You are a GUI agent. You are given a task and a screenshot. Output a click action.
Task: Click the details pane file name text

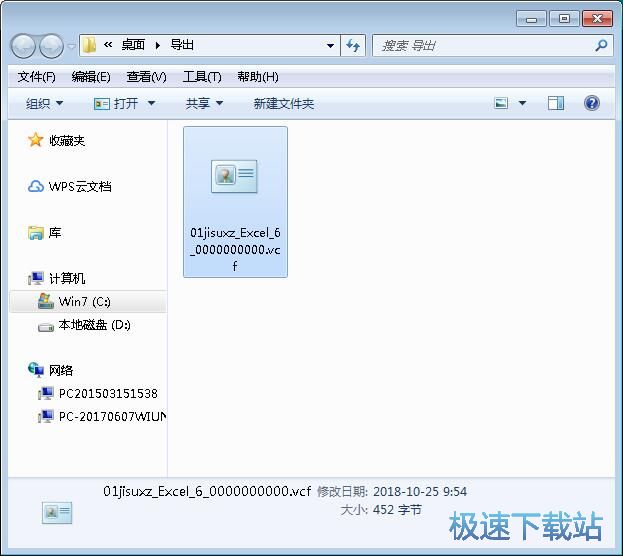207,492
